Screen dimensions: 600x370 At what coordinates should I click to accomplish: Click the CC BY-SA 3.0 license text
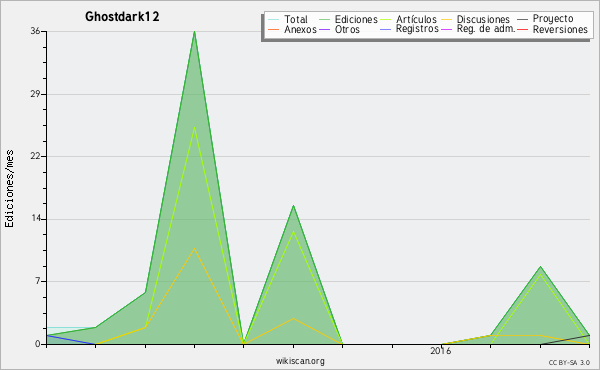[569, 363]
